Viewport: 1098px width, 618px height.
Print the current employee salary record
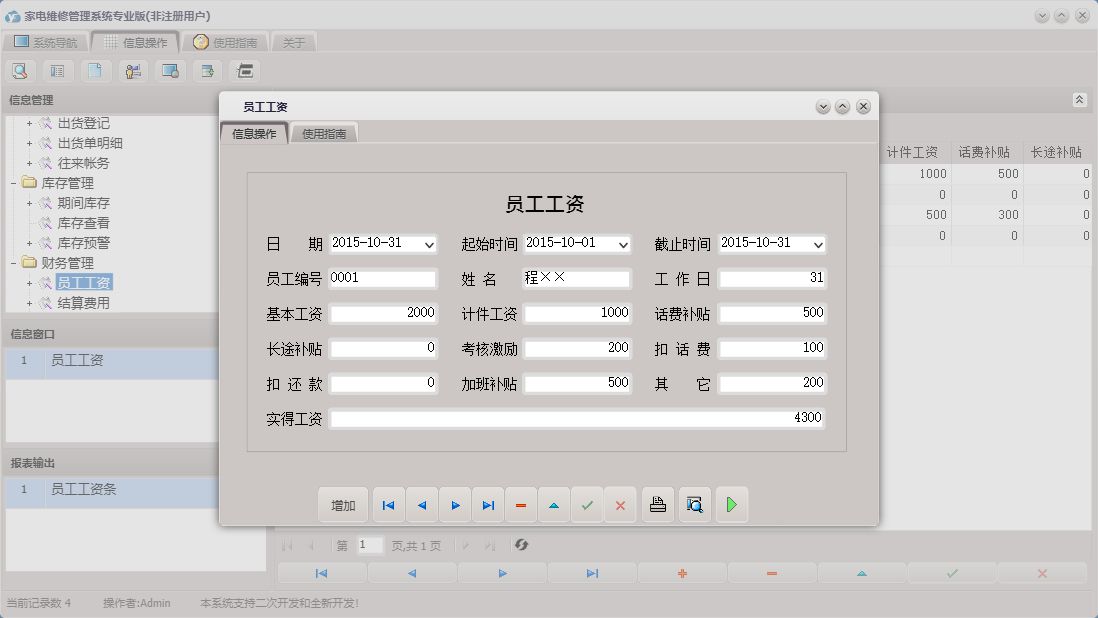coord(657,505)
